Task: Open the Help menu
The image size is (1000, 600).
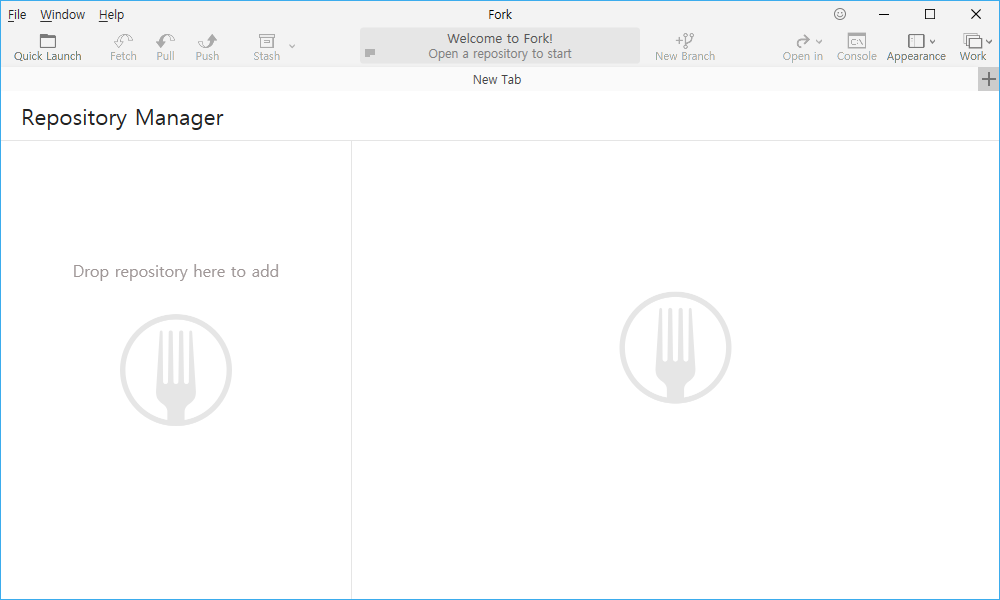Action: (112, 15)
